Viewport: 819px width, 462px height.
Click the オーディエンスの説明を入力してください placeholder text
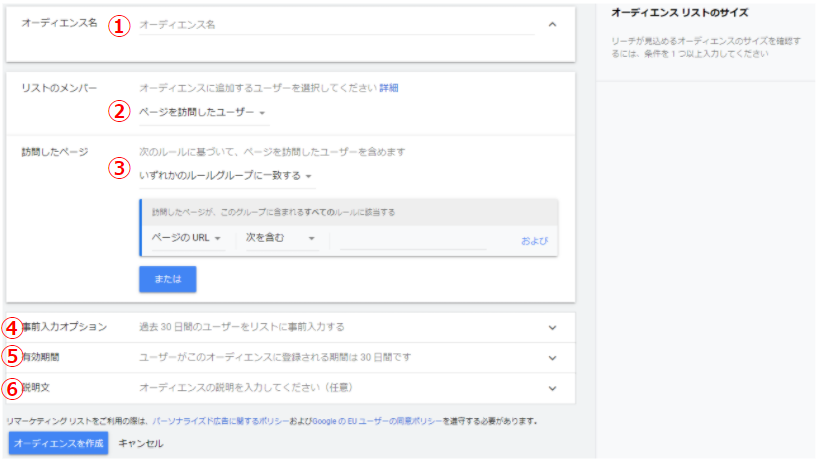click(245, 387)
